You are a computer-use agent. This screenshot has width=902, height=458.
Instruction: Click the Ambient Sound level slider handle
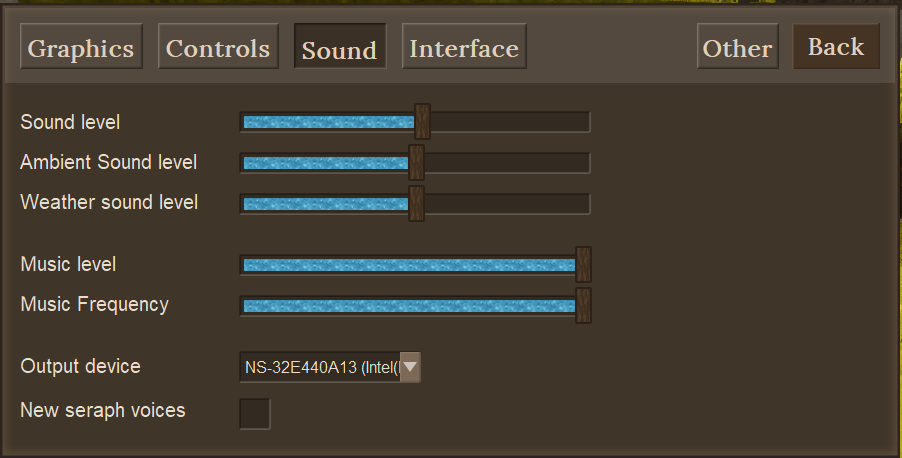416,162
